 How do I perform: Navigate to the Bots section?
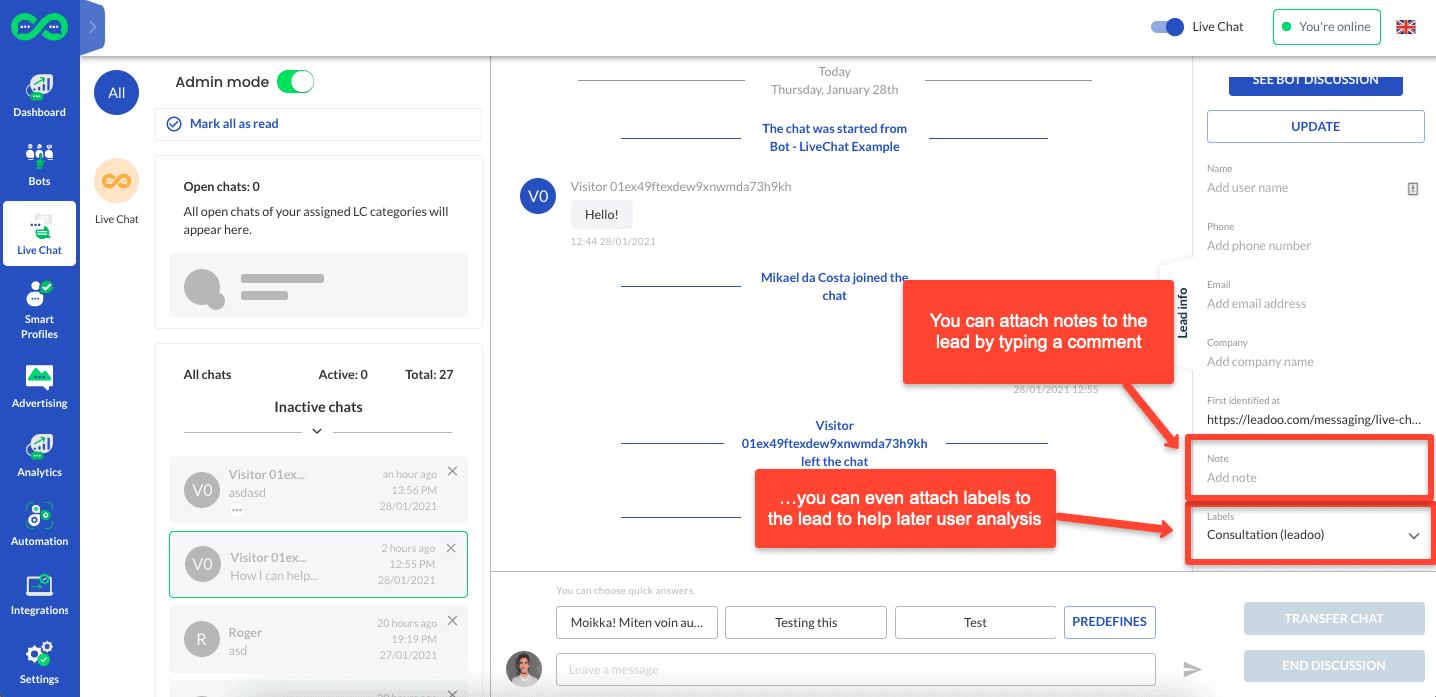[39, 163]
